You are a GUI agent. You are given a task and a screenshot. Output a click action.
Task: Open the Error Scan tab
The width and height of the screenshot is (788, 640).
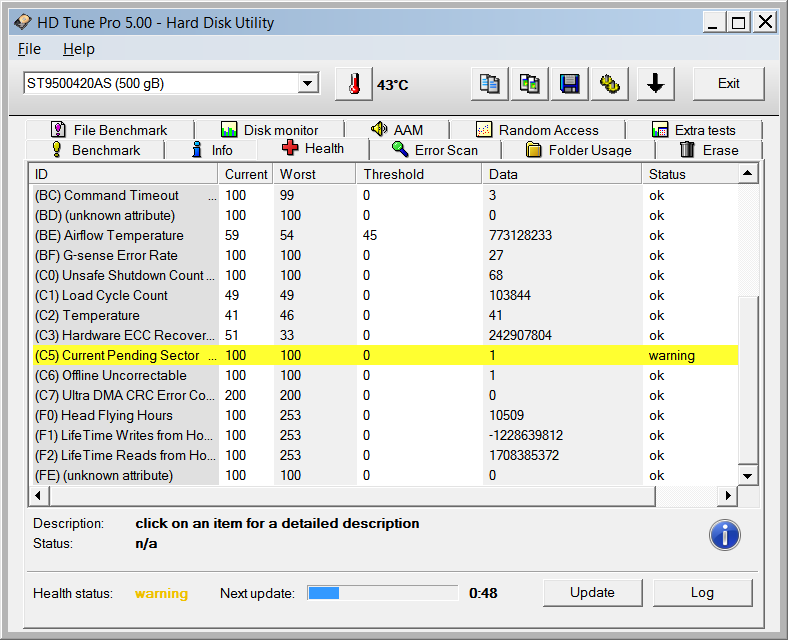435,150
